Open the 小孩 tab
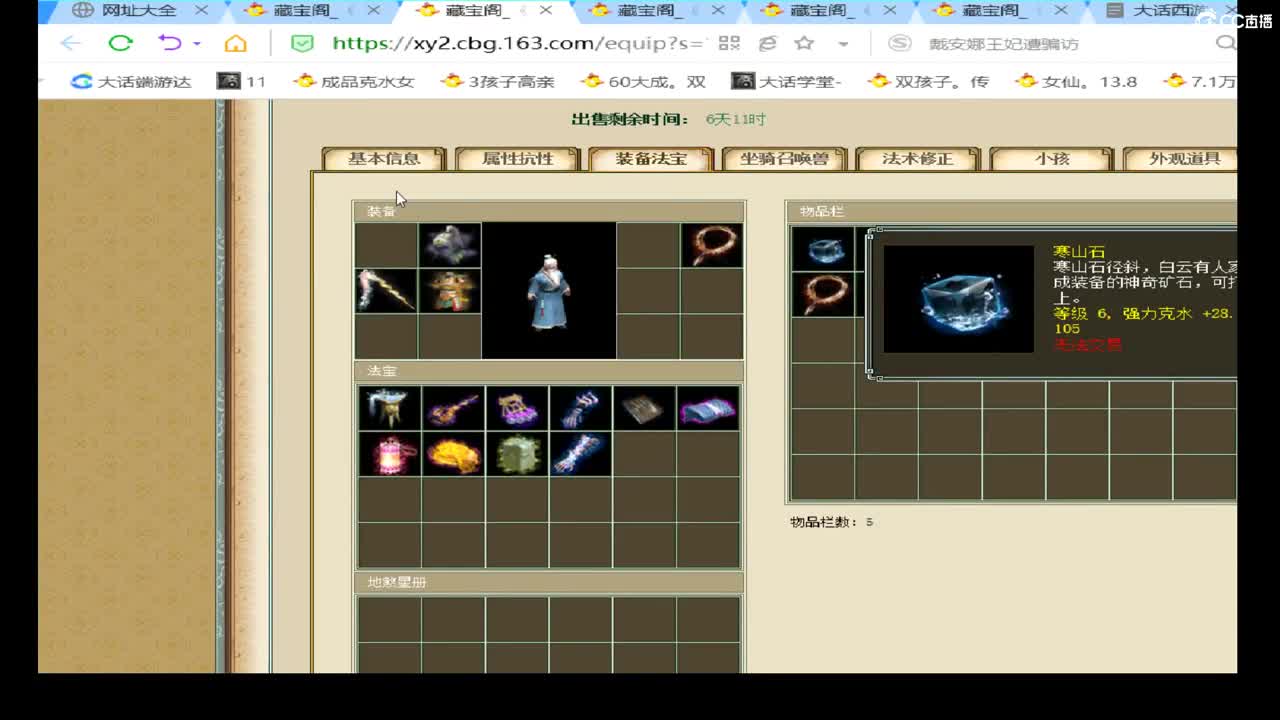 (x=1052, y=159)
